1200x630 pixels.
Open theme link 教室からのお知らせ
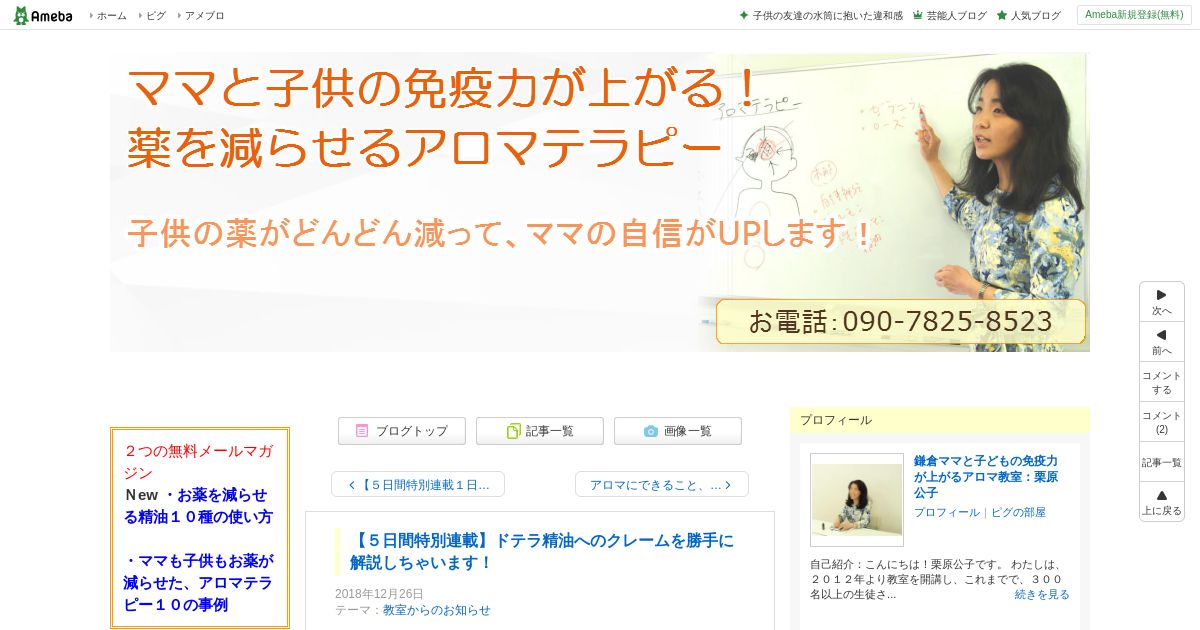tap(437, 610)
